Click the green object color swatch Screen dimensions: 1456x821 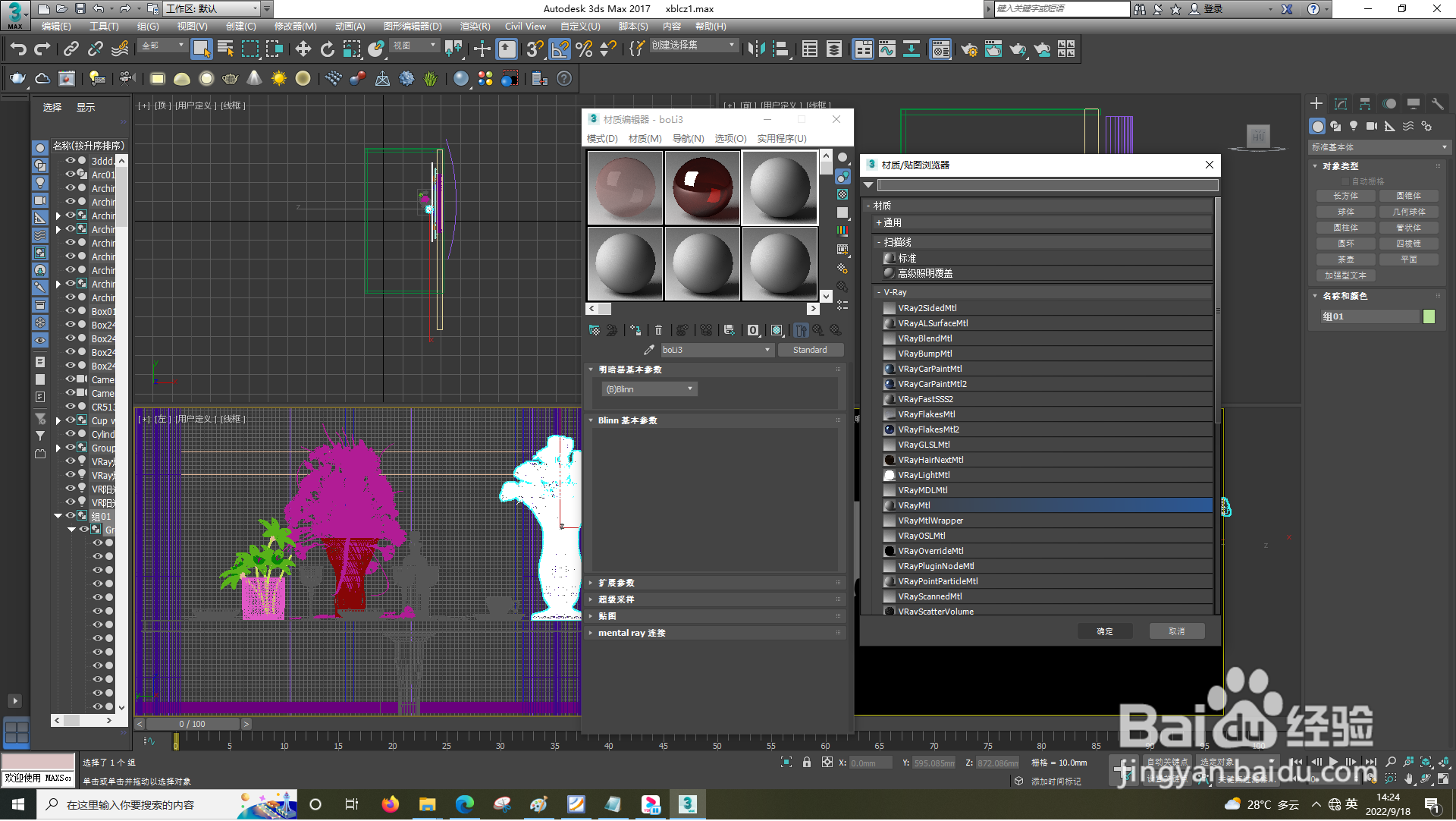pos(1429,317)
